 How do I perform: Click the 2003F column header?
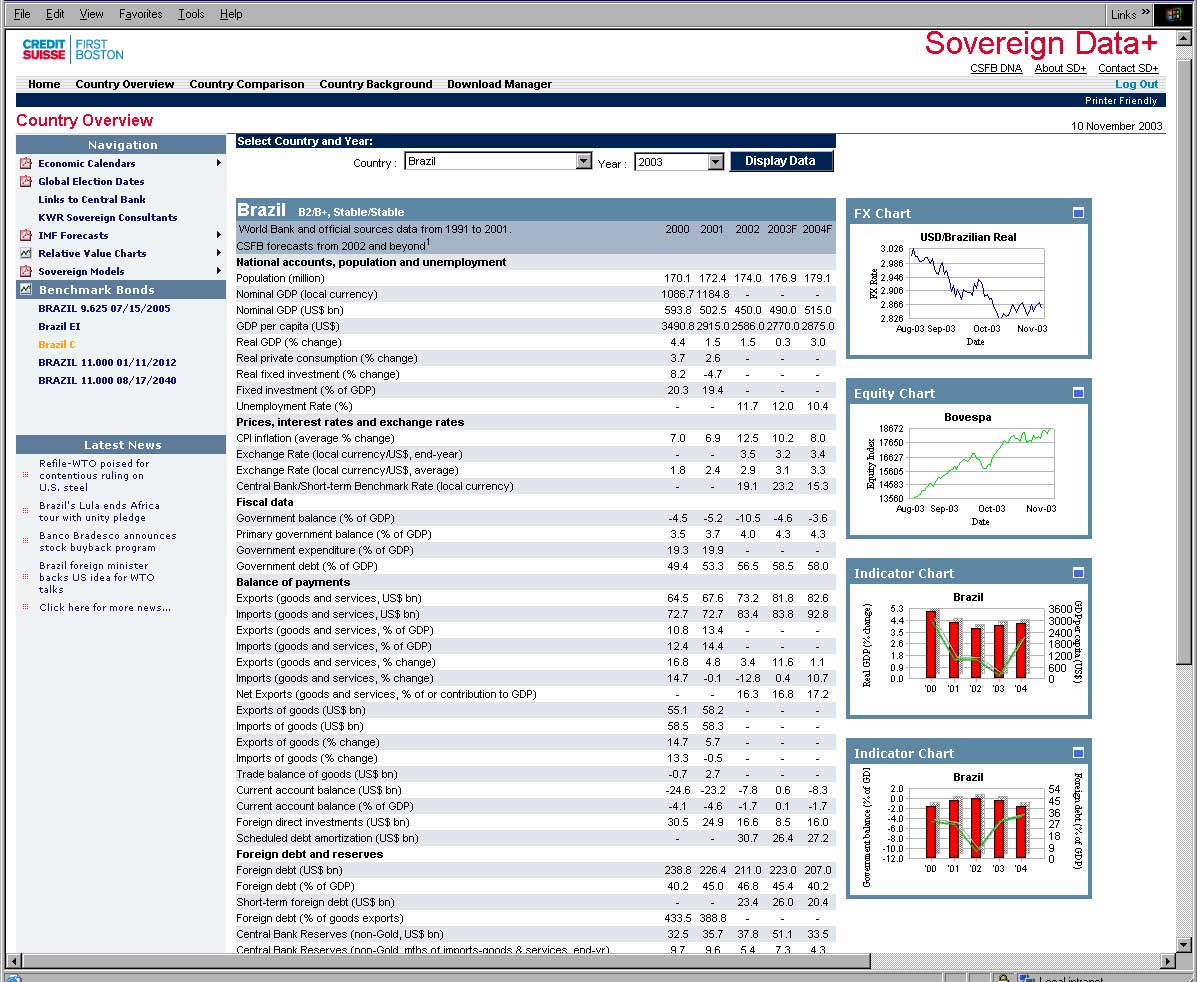click(782, 229)
